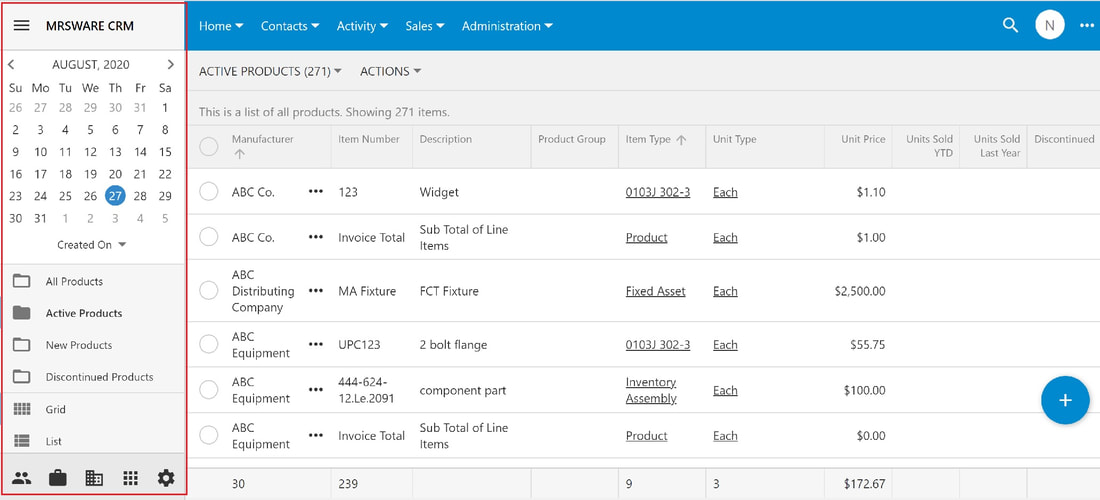Follow the Fixed Asset item type link
This screenshot has height=500, width=1100.
tap(655, 291)
